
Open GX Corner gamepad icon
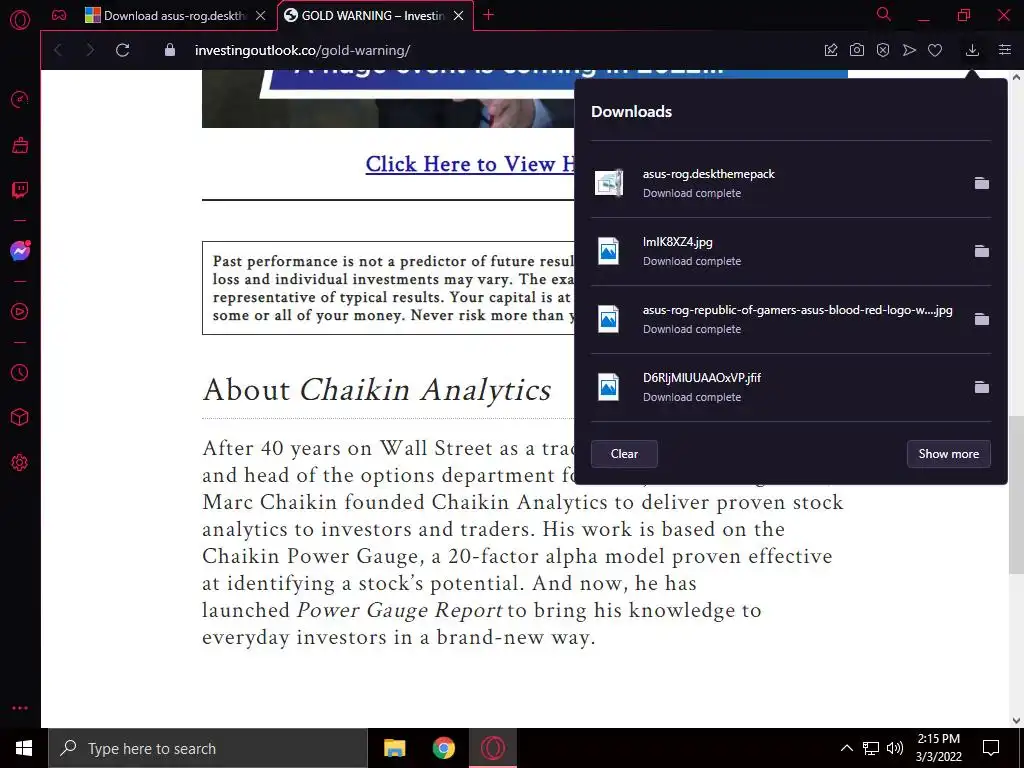[x=59, y=15]
